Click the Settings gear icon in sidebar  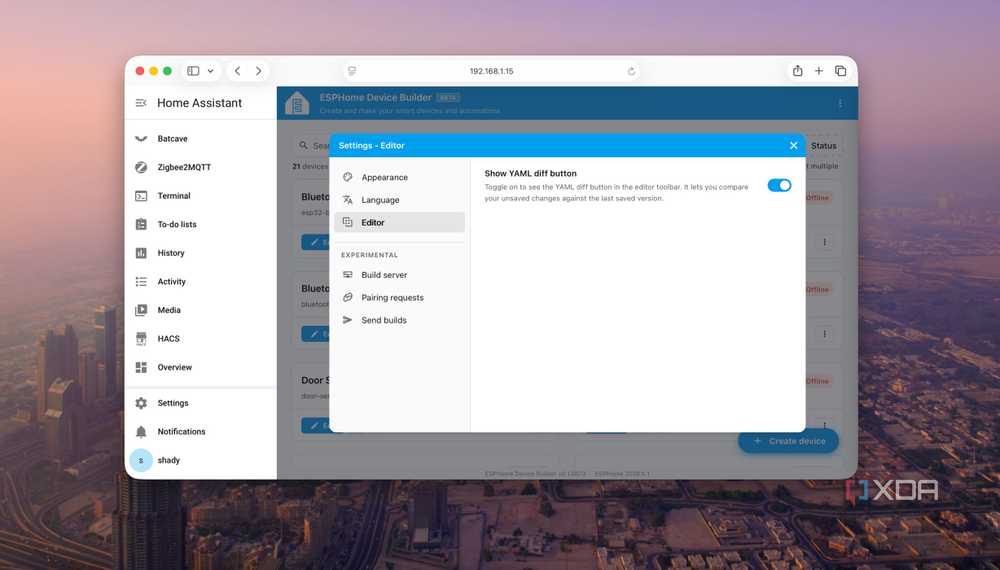[x=141, y=403]
